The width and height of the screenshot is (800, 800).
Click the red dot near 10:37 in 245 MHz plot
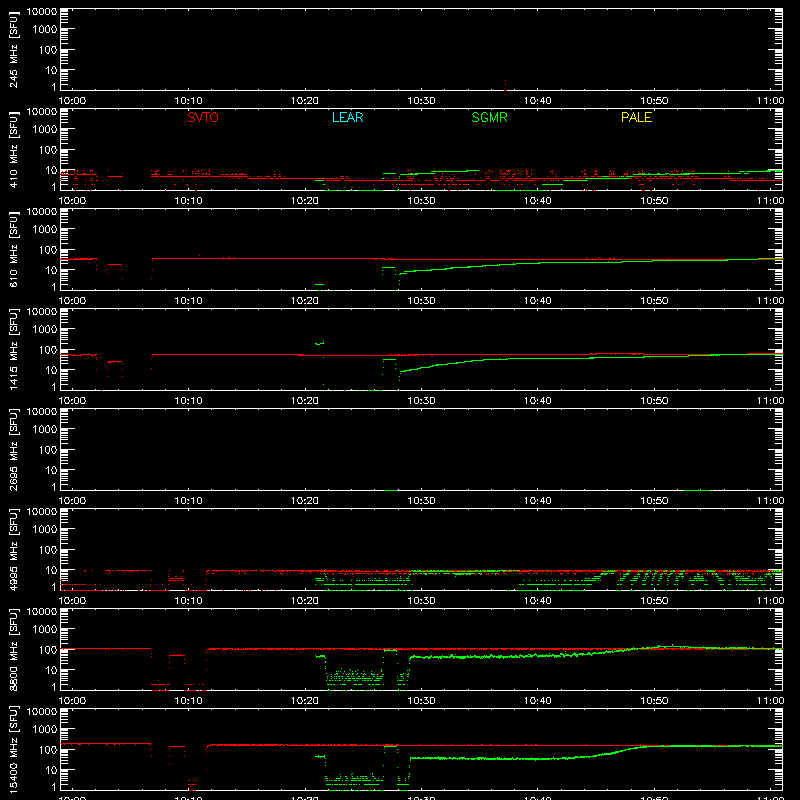[505, 85]
